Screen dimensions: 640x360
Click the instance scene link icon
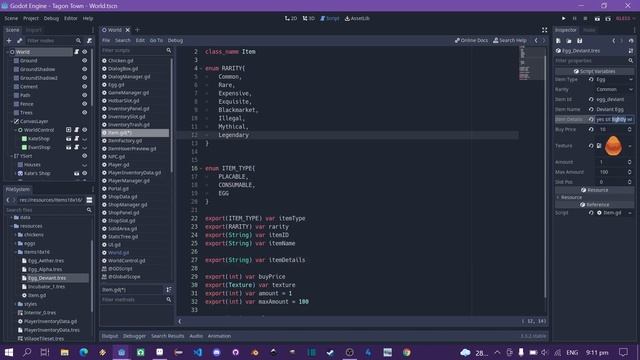[x=19, y=41]
